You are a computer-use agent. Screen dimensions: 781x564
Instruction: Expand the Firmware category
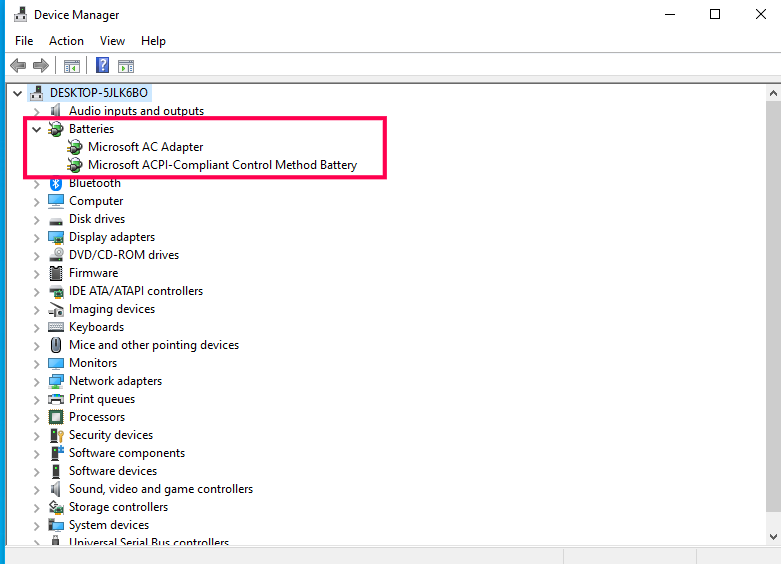(x=36, y=274)
